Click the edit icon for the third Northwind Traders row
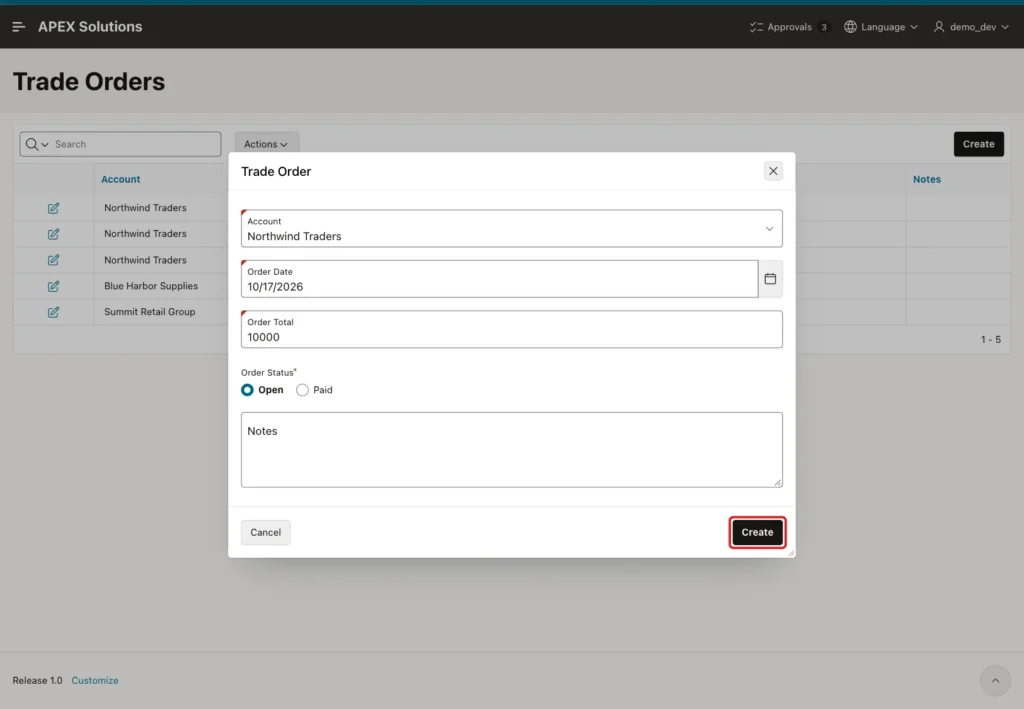The width and height of the screenshot is (1024, 709). pyautogui.click(x=54, y=260)
